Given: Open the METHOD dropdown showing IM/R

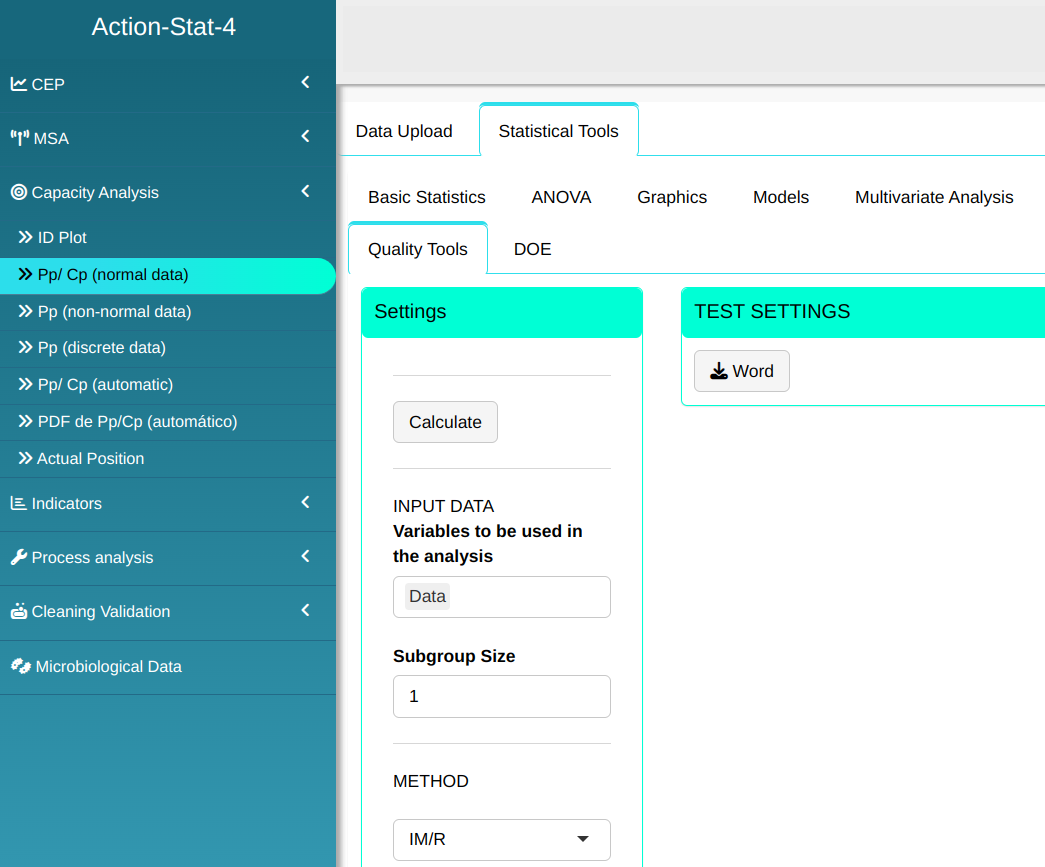Looking at the screenshot, I should [x=501, y=839].
